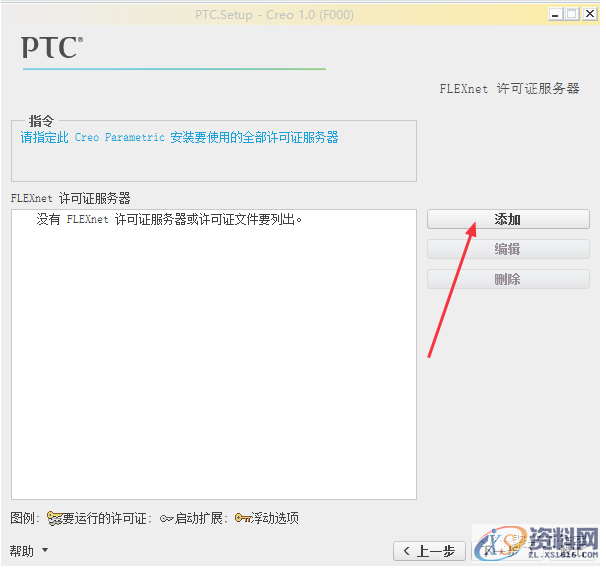
Task: Click the grayed 编辑 (Edit) button
Action: tap(508, 249)
